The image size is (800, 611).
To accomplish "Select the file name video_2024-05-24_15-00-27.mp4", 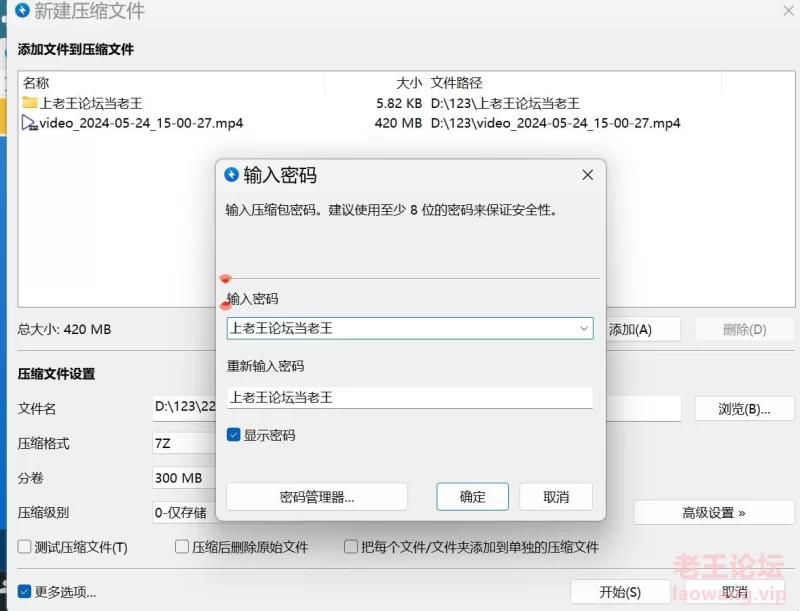I will [141, 123].
